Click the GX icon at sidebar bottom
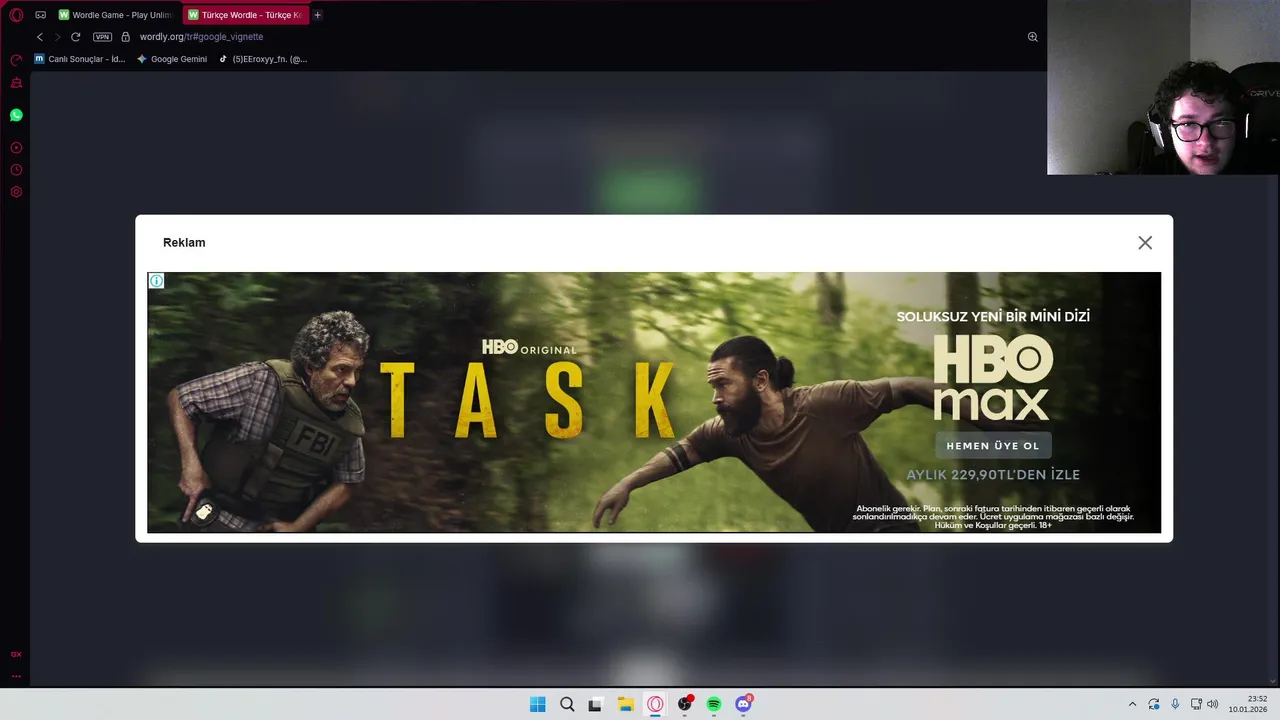The height and width of the screenshot is (720, 1280). 16,654
